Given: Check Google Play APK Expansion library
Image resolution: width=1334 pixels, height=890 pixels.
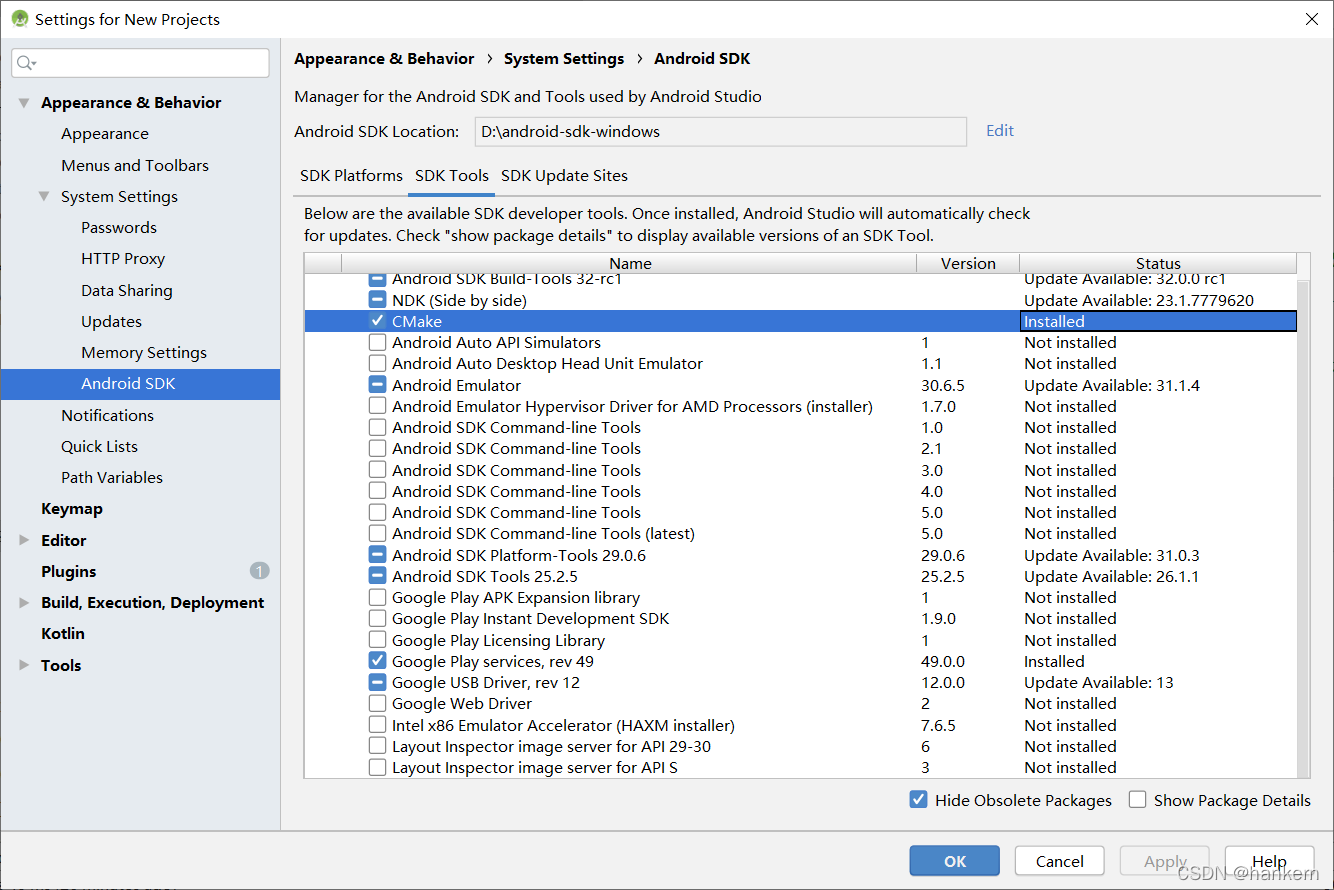Looking at the screenshot, I should tap(377, 597).
